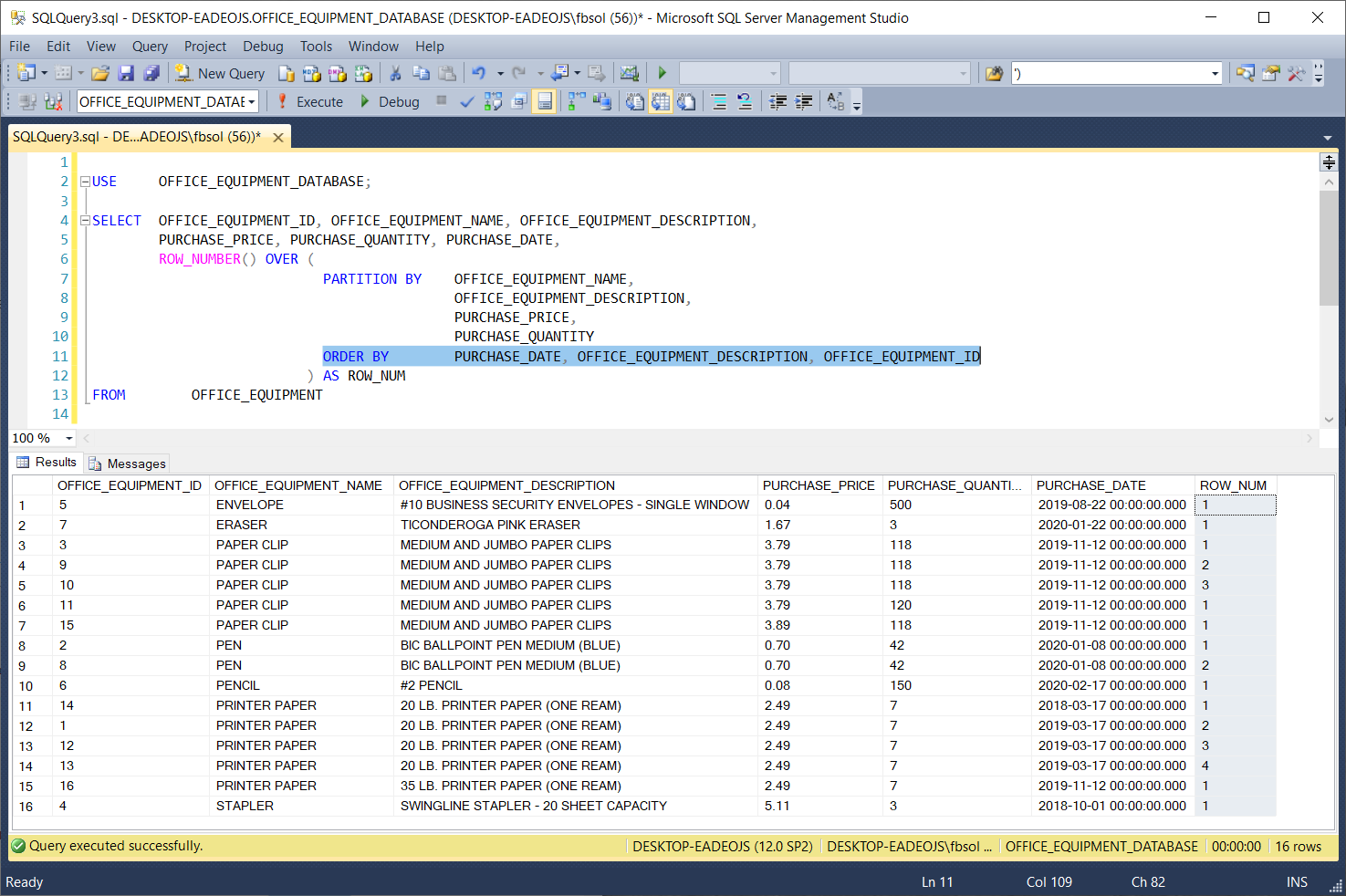
Task: Click the Open File folder icon
Action: click(100, 74)
